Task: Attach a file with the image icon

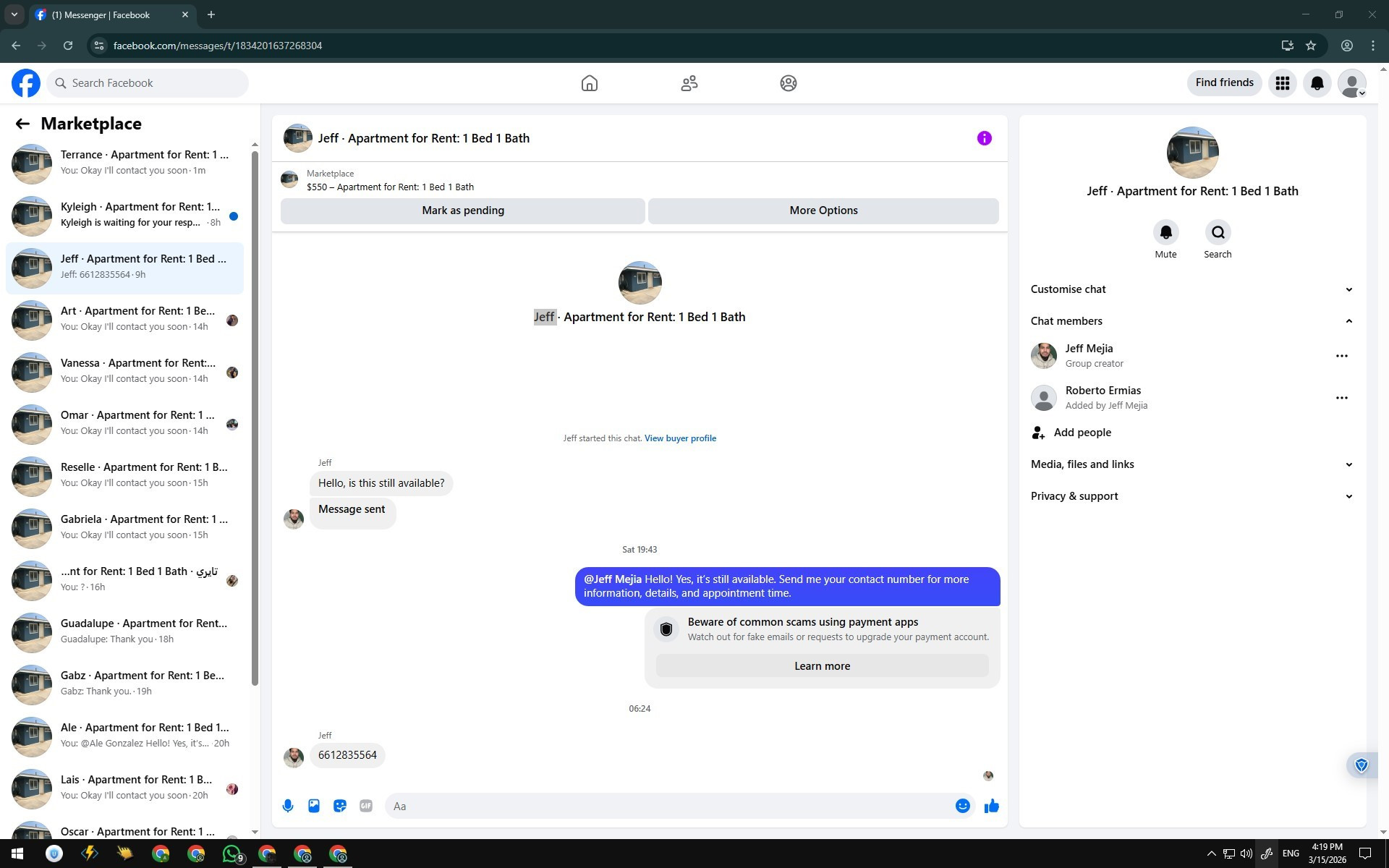Action: coord(314,806)
